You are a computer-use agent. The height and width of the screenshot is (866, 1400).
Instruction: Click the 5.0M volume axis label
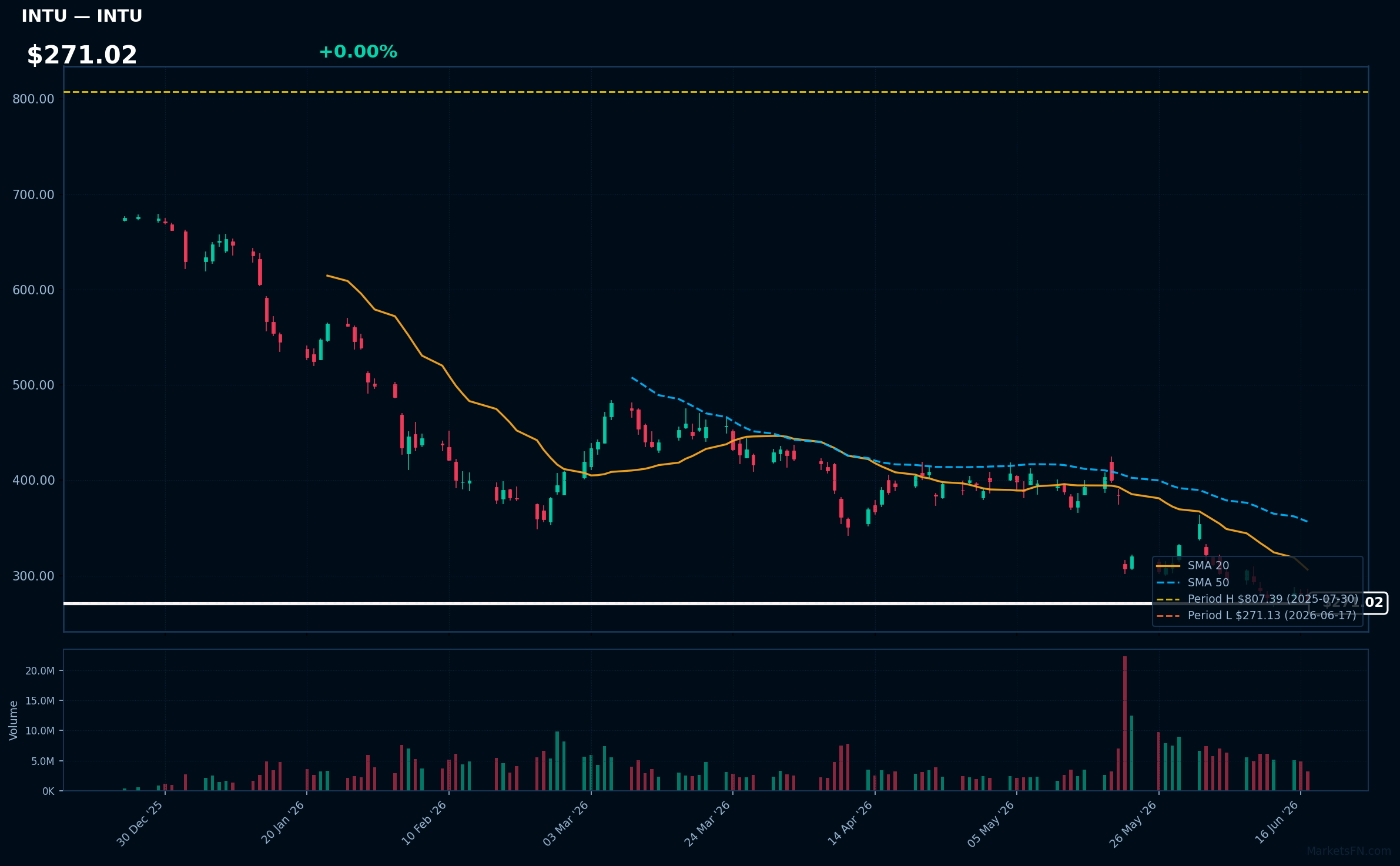pos(43,761)
